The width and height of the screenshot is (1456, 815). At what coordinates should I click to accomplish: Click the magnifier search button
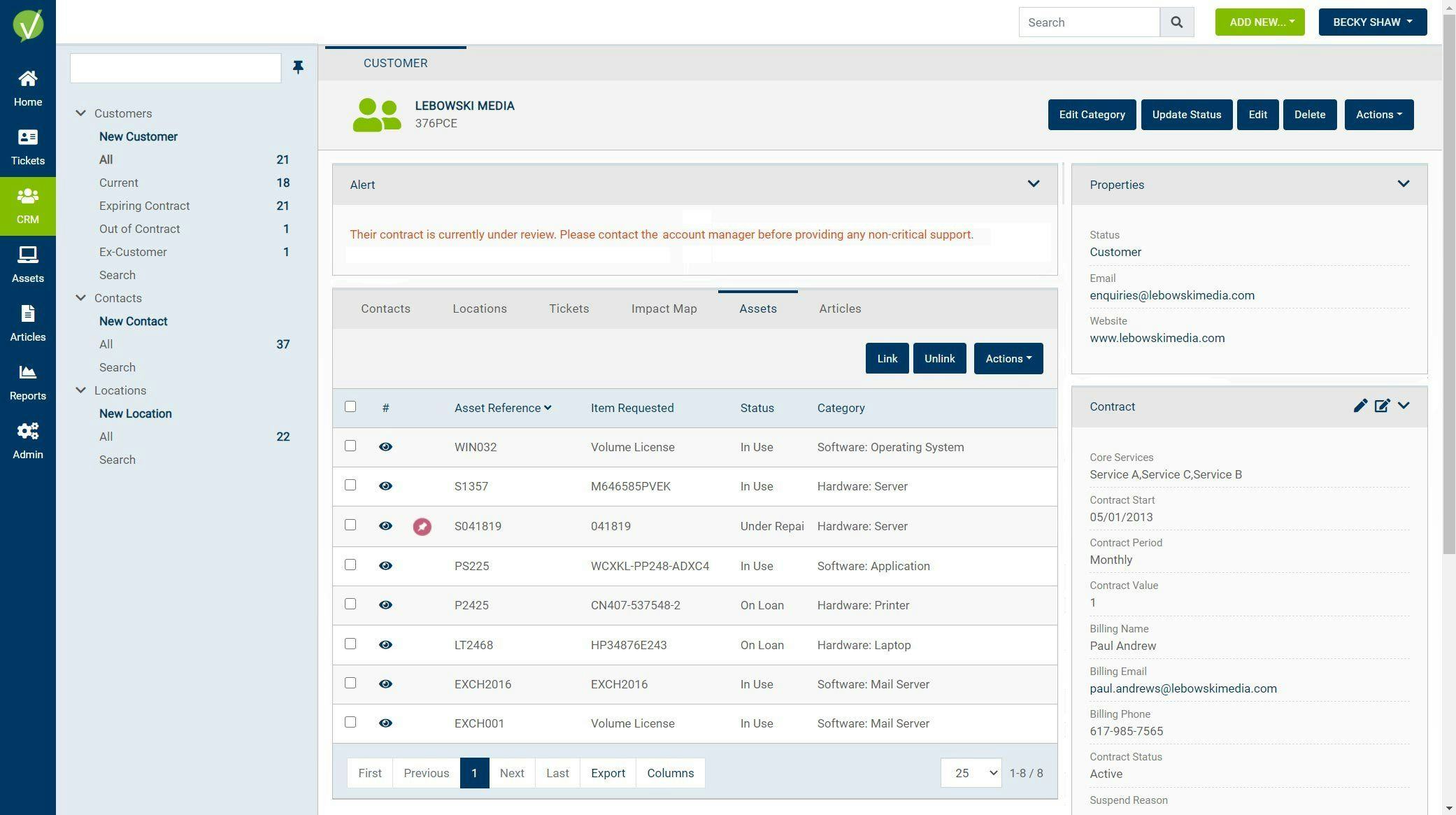pos(1176,22)
